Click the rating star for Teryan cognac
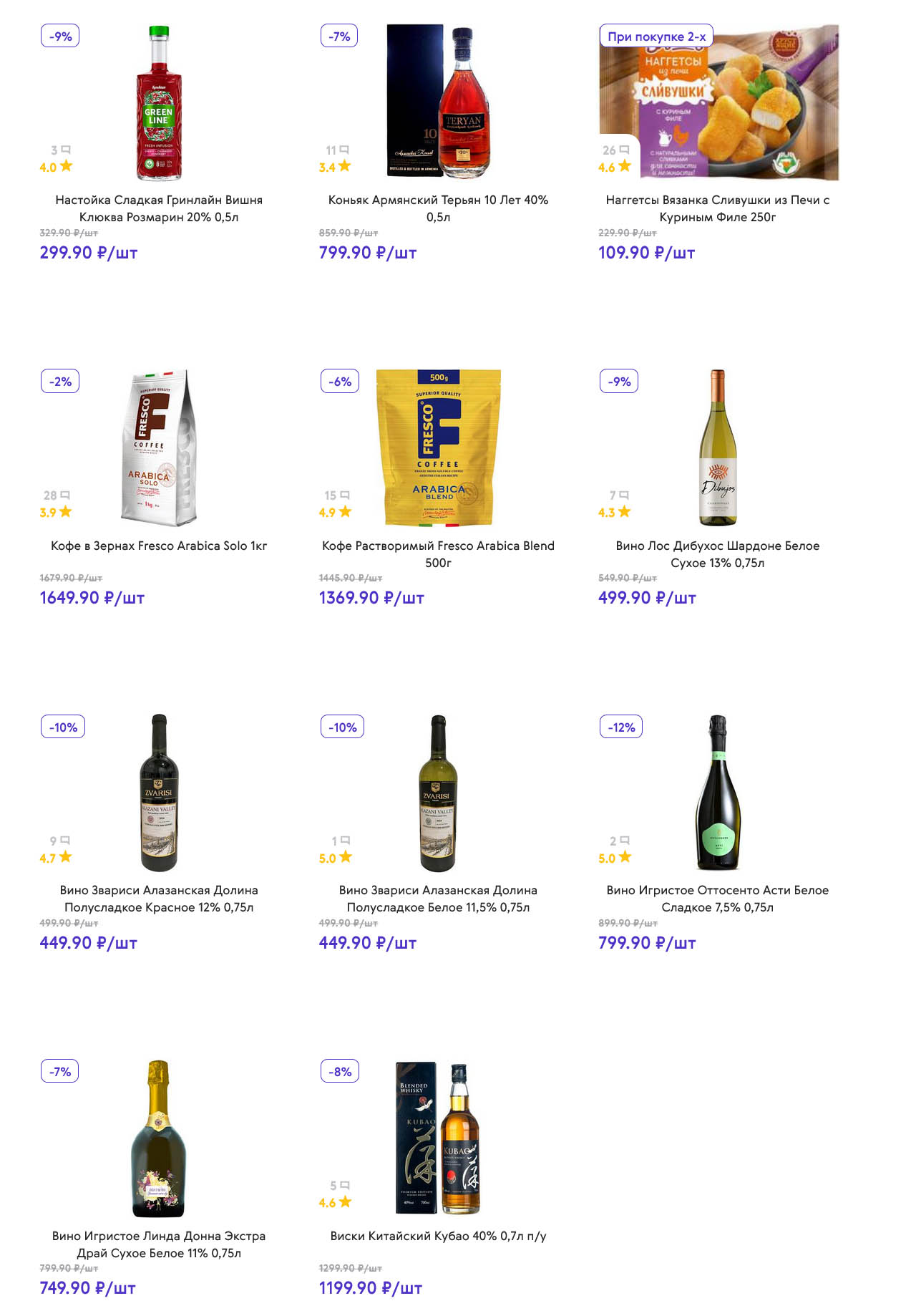This screenshot has height=1316, width=916. 345,166
